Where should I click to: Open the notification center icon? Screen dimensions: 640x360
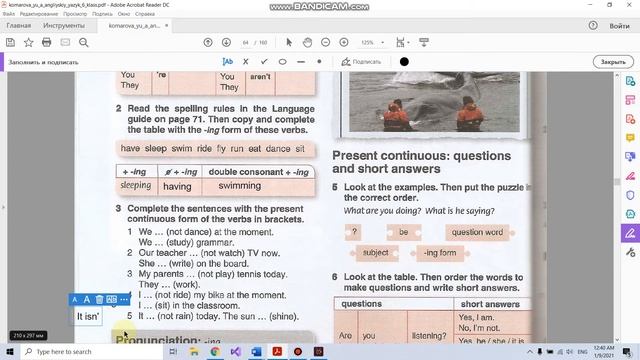click(627, 351)
